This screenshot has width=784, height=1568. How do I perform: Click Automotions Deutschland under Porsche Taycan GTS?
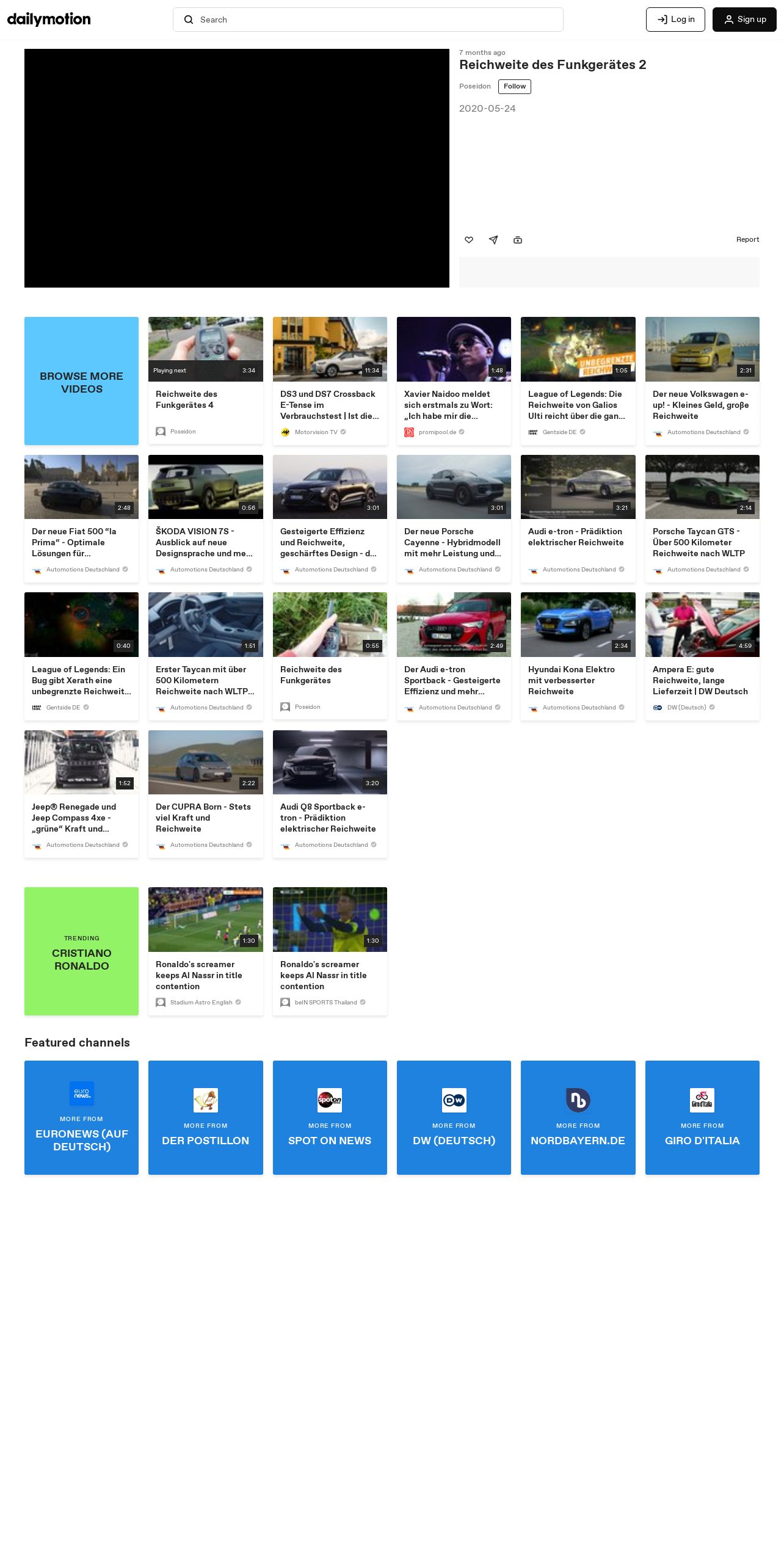pos(703,570)
